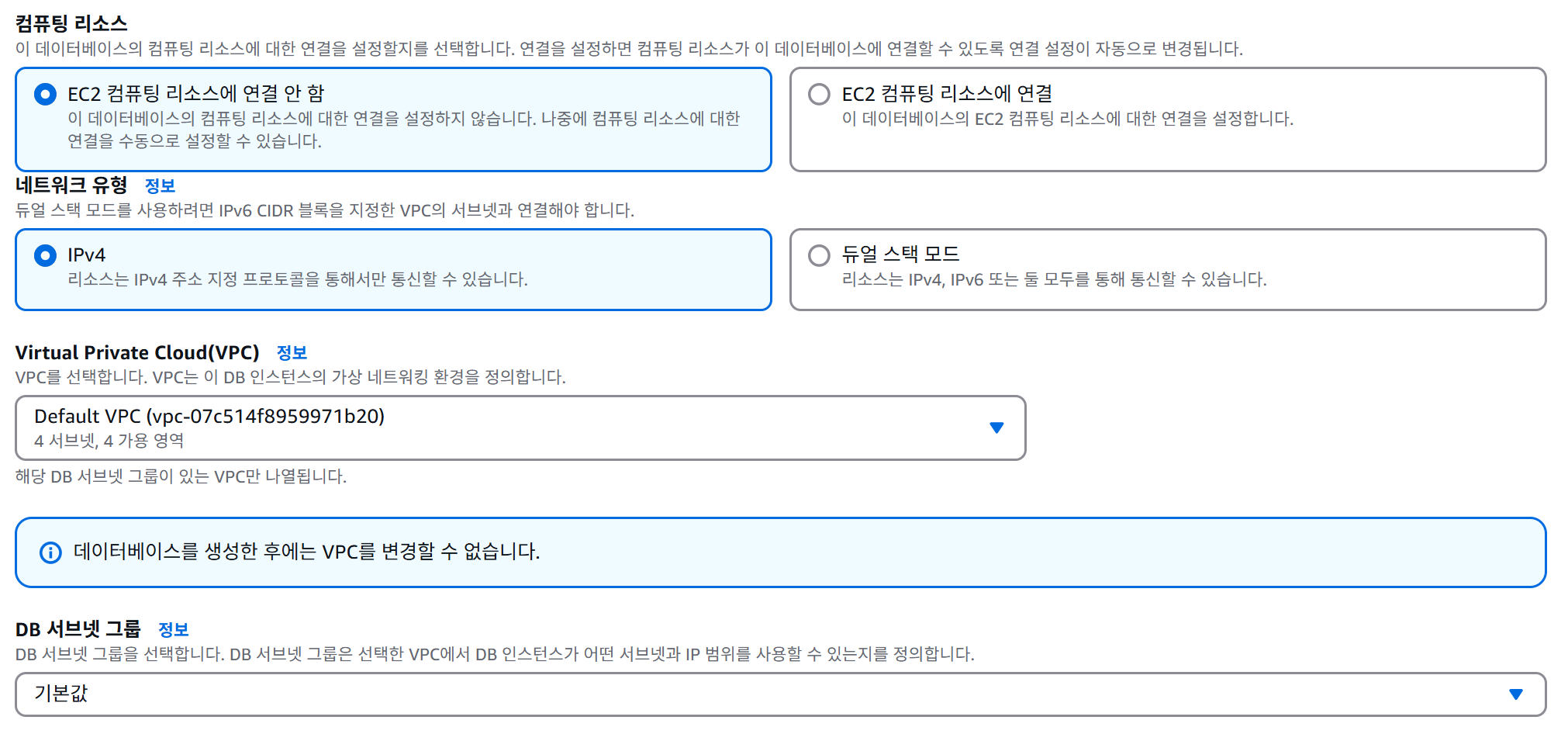Click the '4 서브넷, 4 가용 영역' subtext

(109, 441)
